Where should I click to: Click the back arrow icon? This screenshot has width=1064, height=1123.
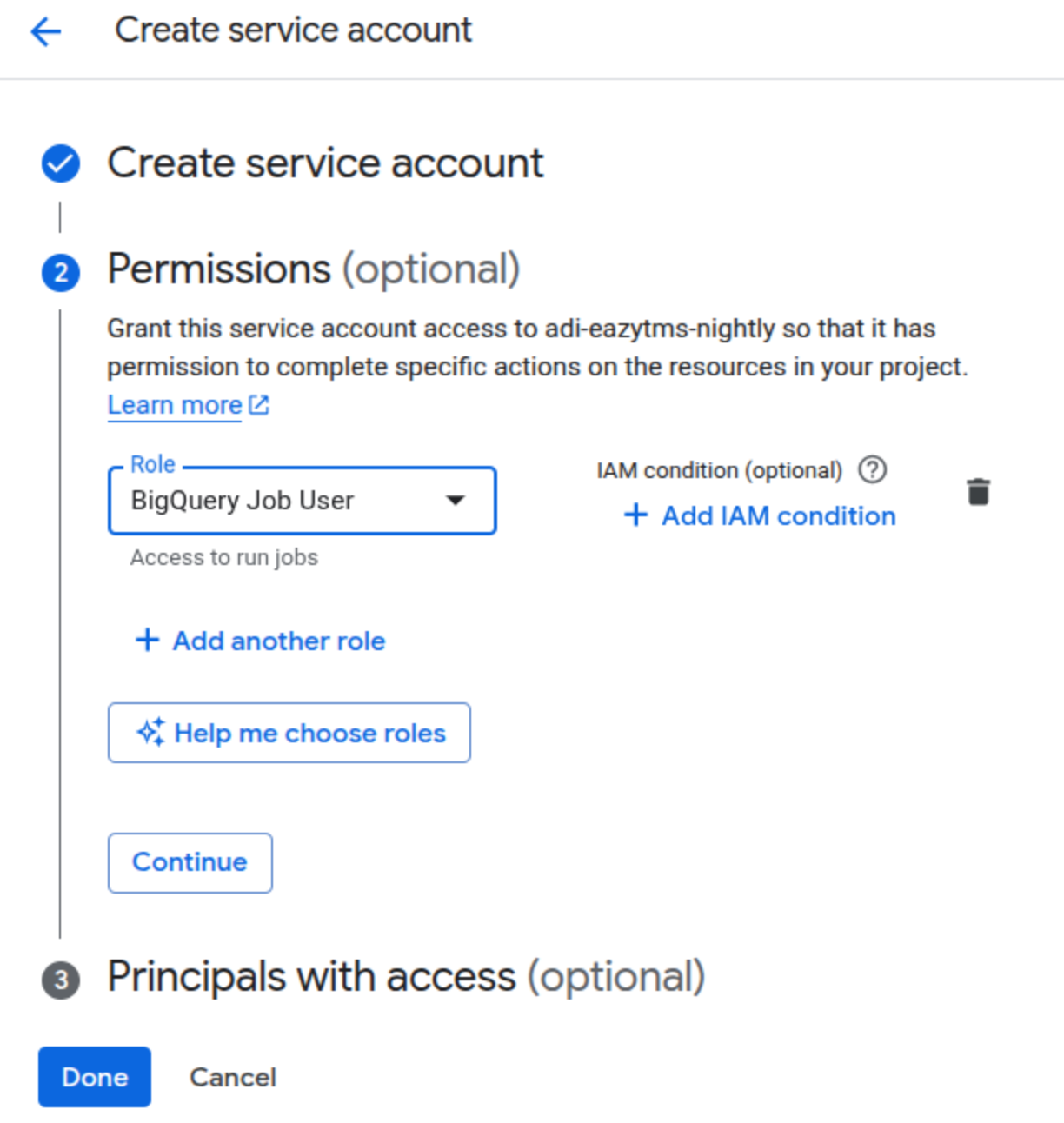tap(46, 32)
